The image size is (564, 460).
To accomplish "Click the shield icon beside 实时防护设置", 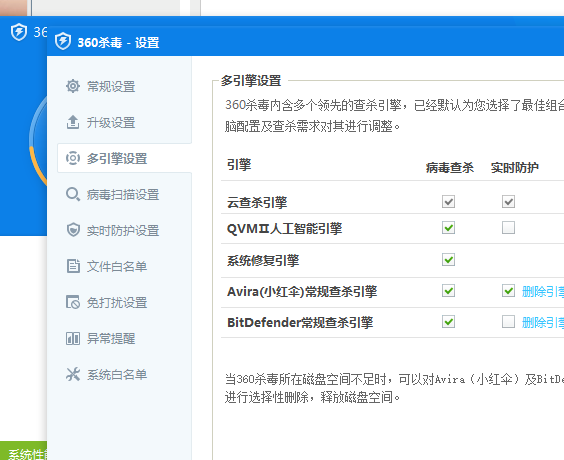I will [73, 230].
